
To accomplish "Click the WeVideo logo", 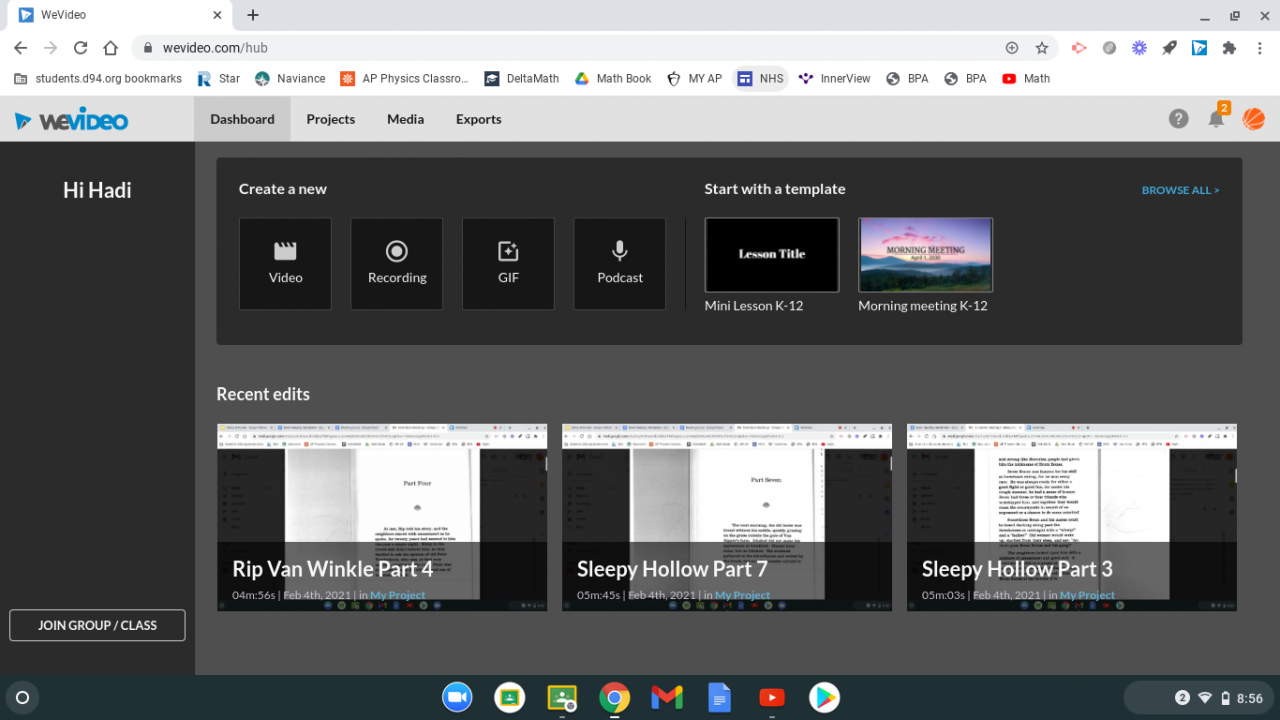I will click(72, 120).
